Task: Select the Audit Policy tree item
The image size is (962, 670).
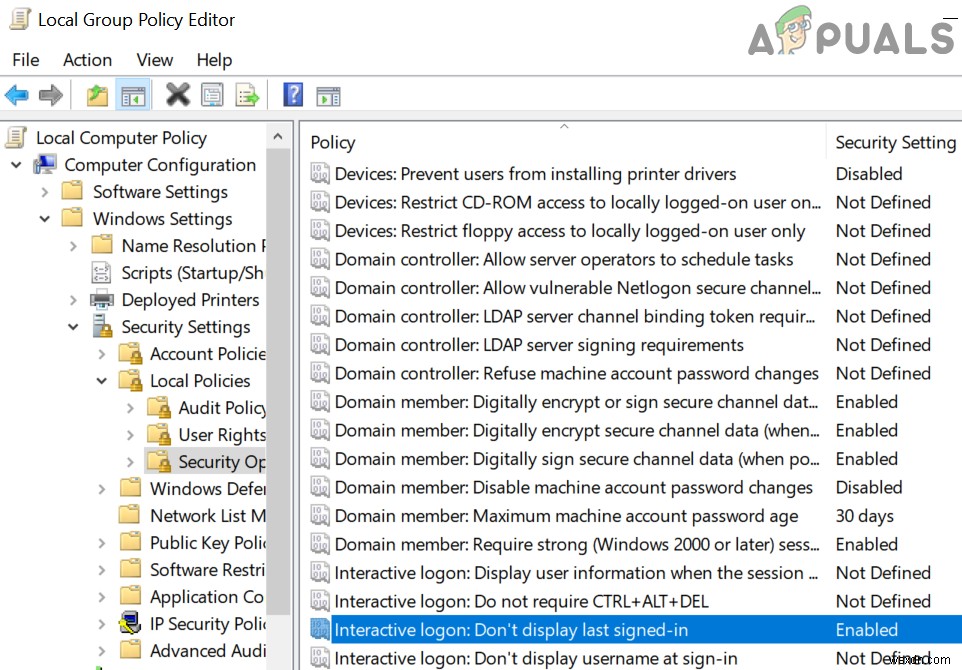Action: [x=219, y=407]
